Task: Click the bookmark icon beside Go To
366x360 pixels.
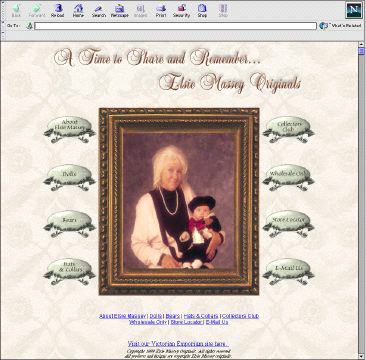Action: (x=30, y=26)
